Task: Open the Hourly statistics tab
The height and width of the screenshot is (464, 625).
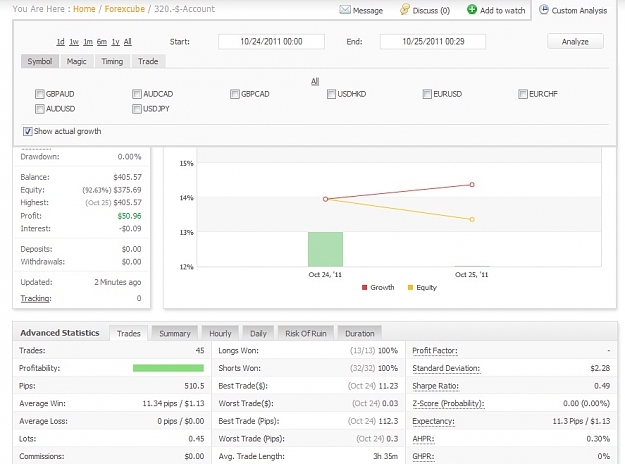Action: click(220, 333)
